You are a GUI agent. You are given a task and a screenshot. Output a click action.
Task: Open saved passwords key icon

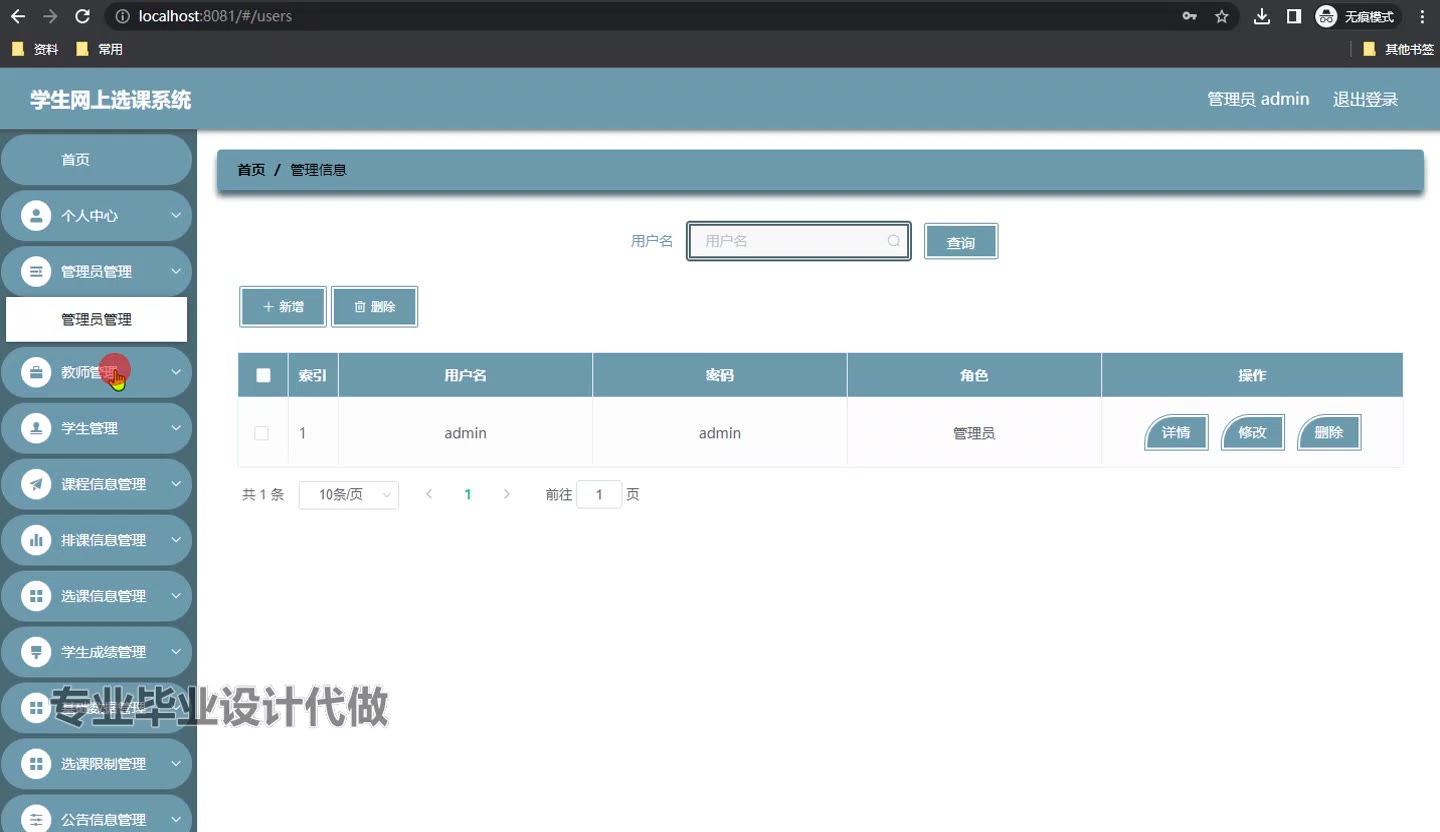[x=1190, y=16]
